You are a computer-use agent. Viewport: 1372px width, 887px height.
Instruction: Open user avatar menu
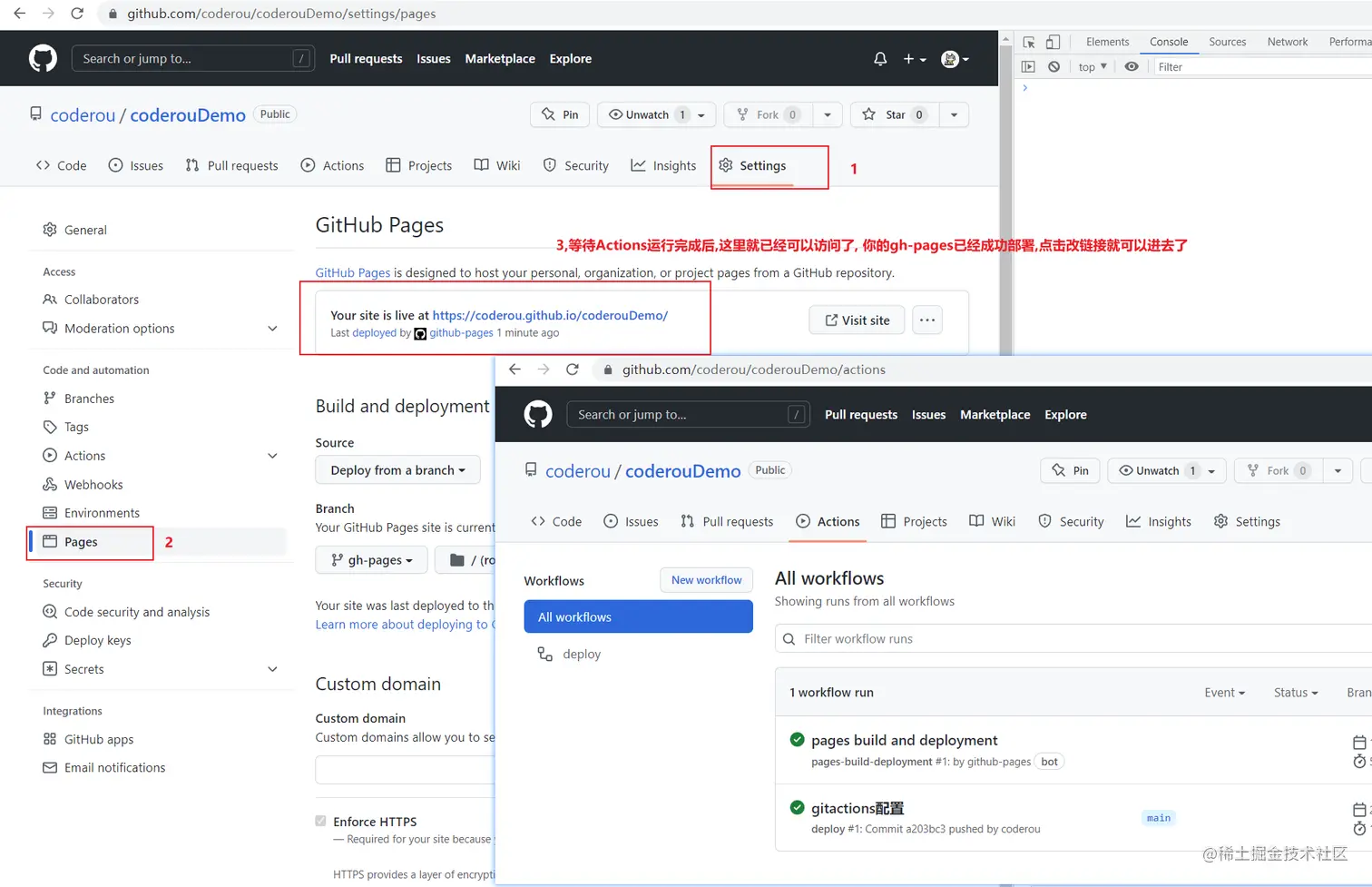tap(955, 59)
